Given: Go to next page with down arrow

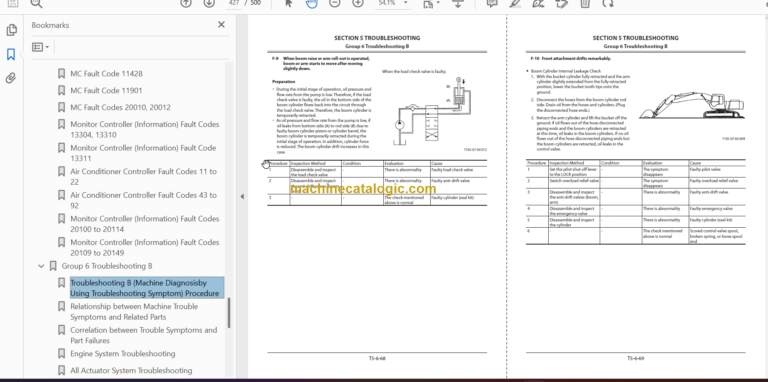Looking at the screenshot, I should point(209,3).
